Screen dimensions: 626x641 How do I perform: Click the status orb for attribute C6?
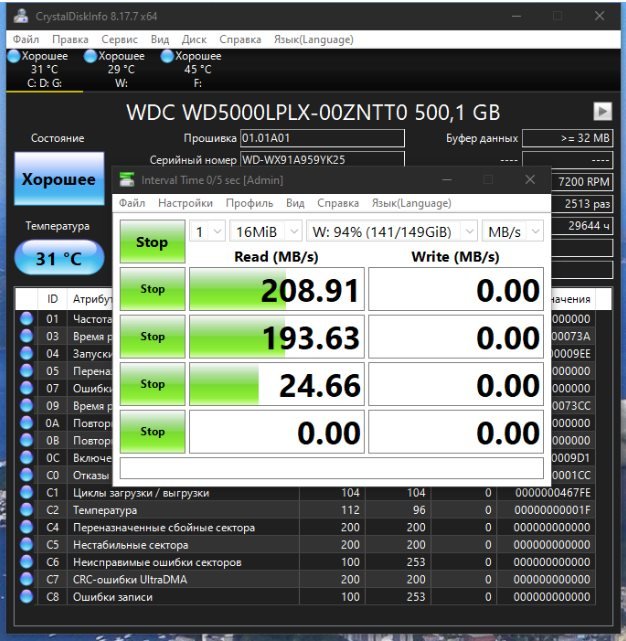(27, 562)
